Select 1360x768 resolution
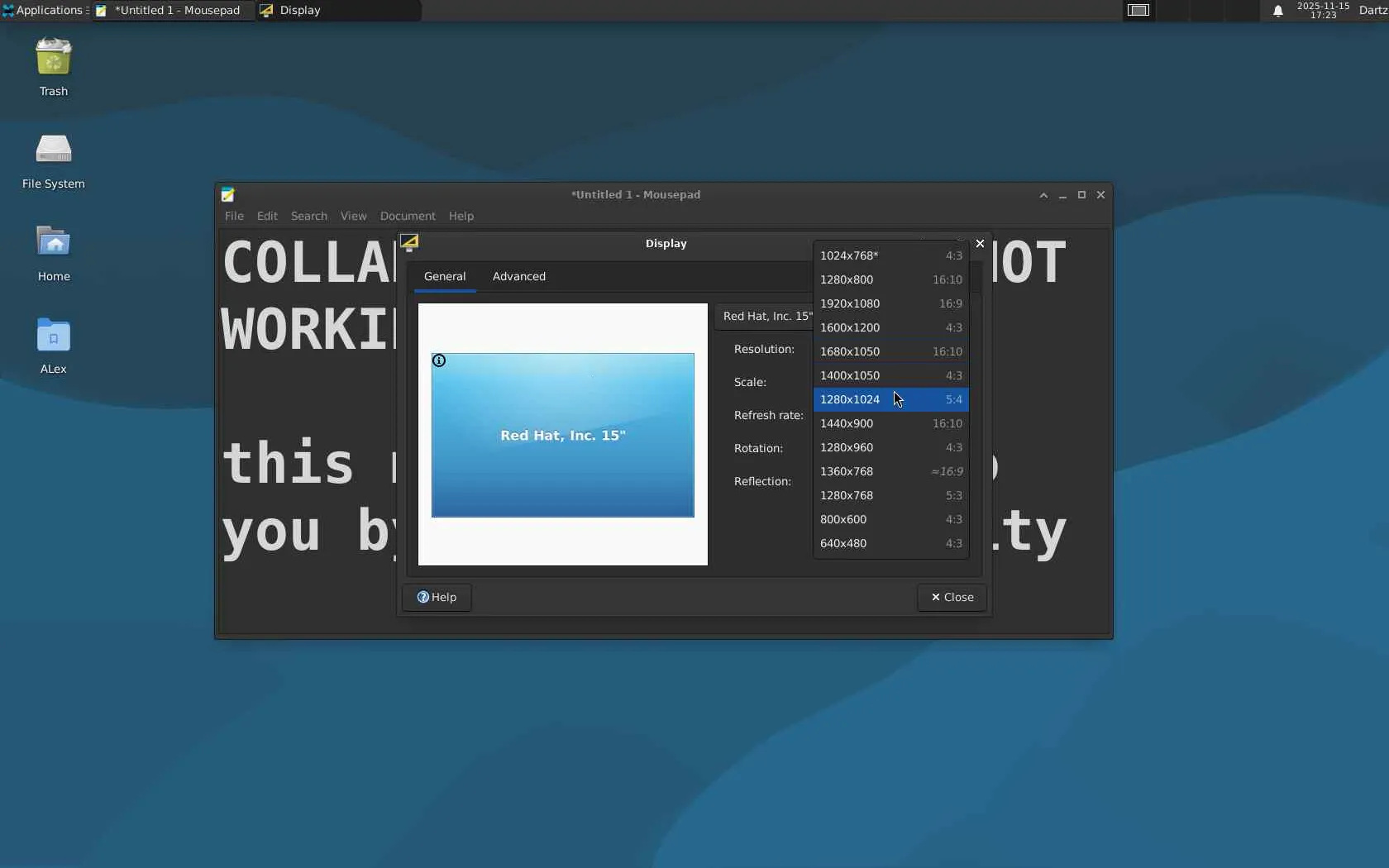Viewport: 1389px width, 868px height. (891, 471)
